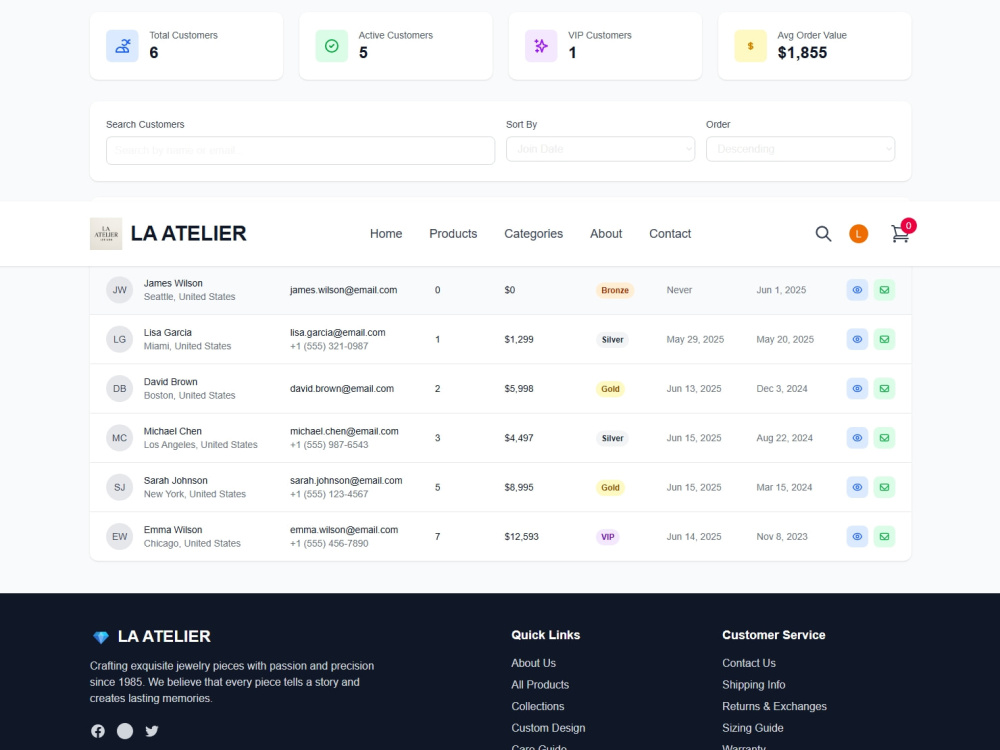Open the search magnifier in the navbar
This screenshot has height=750, width=1000.
[x=823, y=234]
